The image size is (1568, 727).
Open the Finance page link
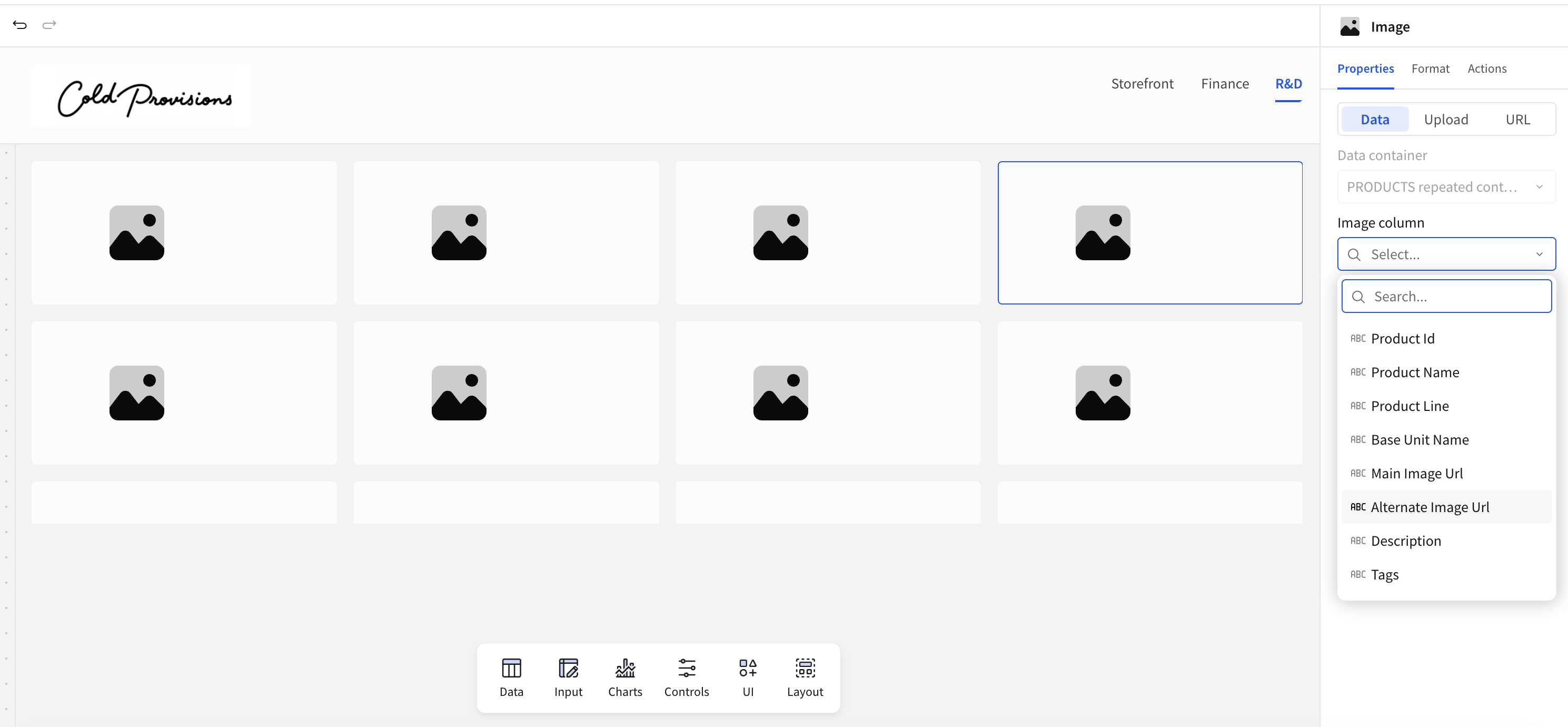tap(1225, 84)
